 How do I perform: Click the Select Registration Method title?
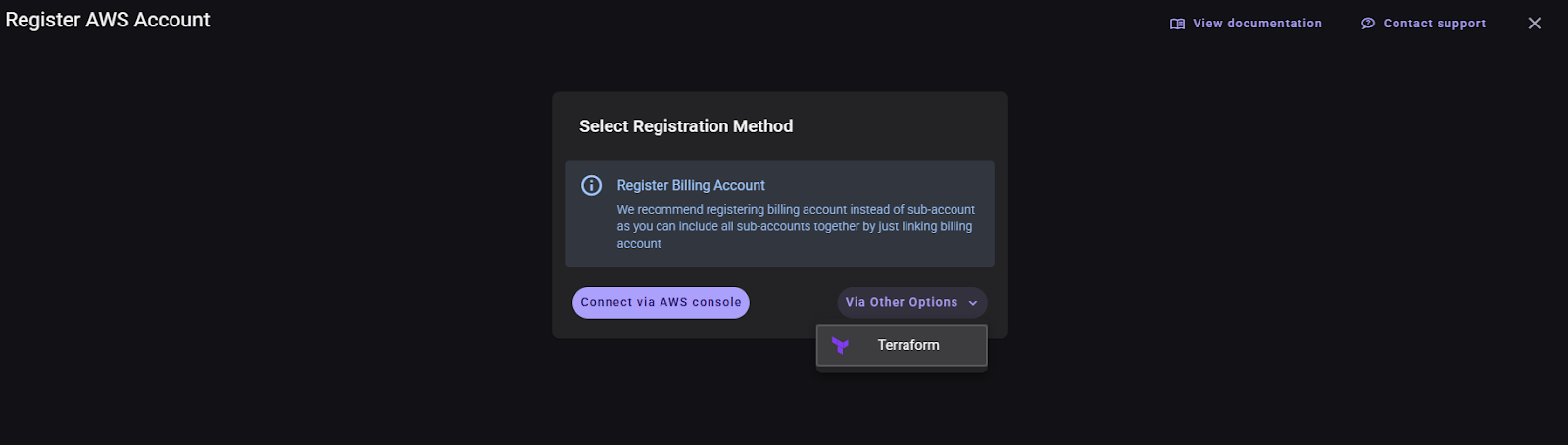click(686, 126)
